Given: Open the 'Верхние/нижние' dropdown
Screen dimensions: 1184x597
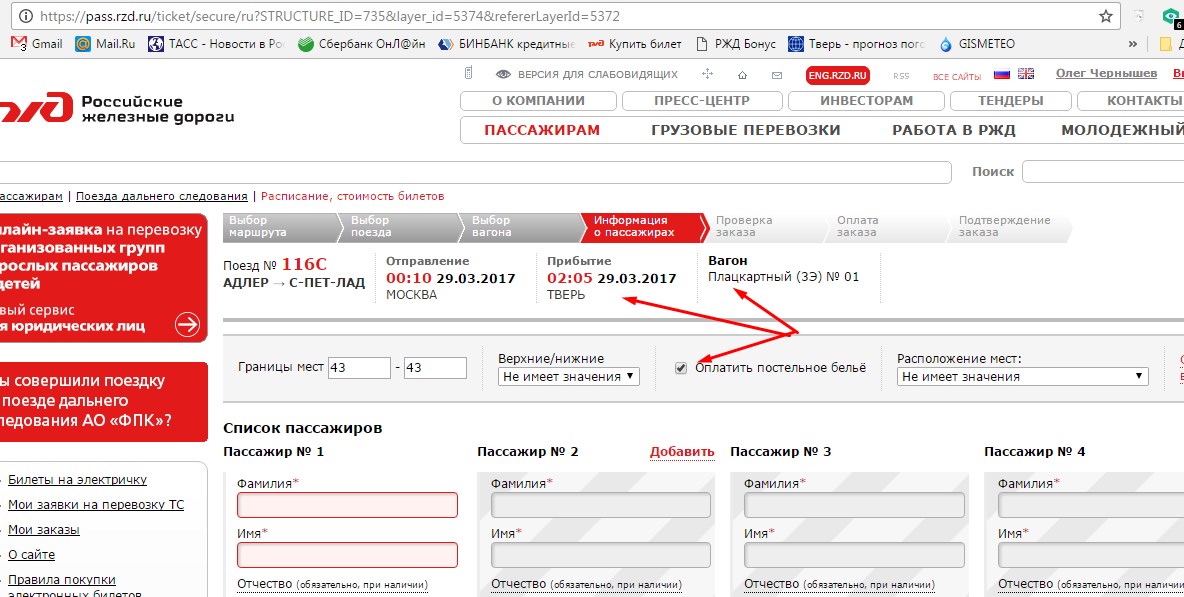Looking at the screenshot, I should click(x=568, y=377).
